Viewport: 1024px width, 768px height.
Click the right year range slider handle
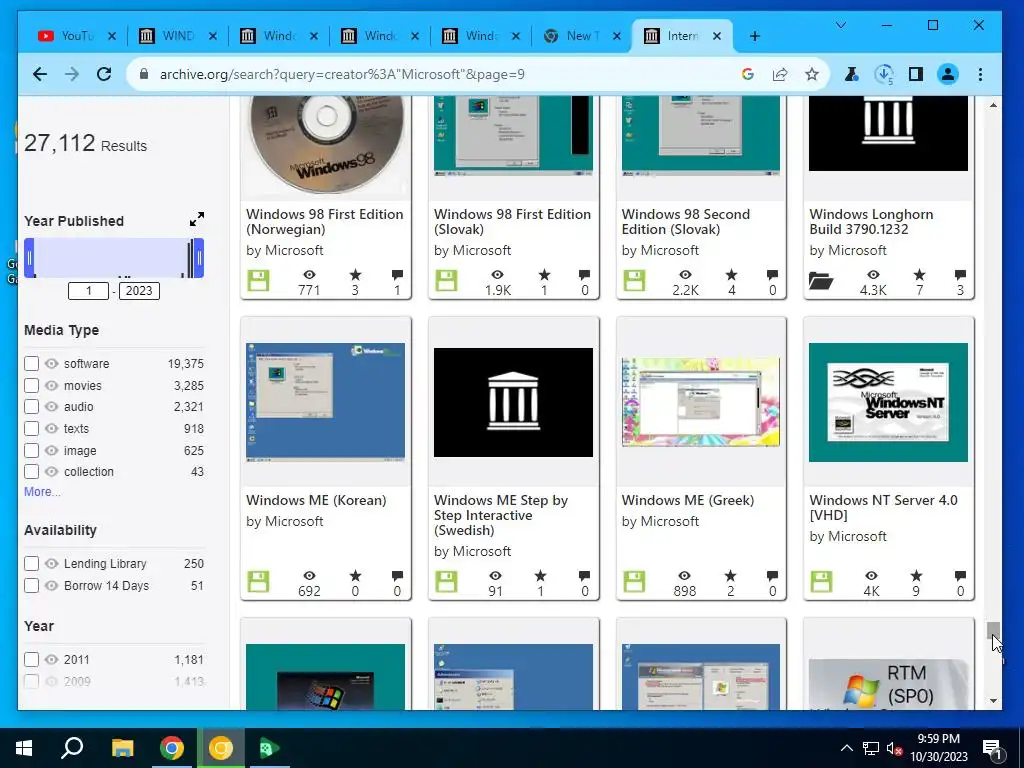point(199,258)
